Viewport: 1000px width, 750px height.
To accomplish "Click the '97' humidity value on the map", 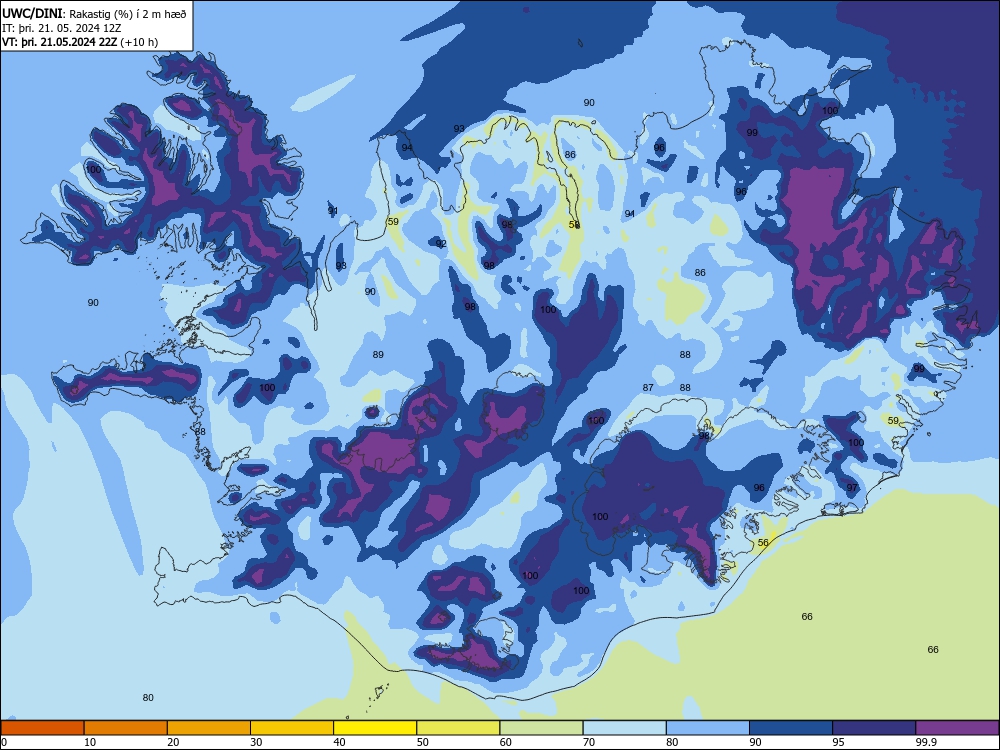I will [x=852, y=488].
